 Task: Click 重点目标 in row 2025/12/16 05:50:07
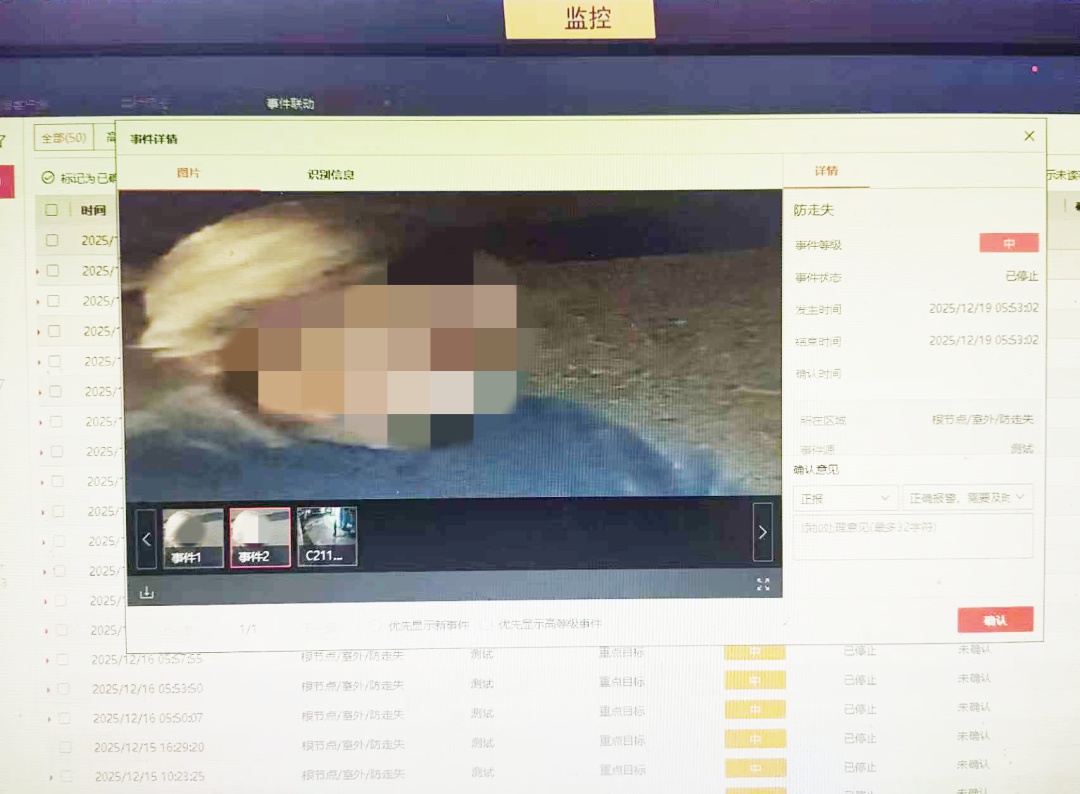coord(622,711)
